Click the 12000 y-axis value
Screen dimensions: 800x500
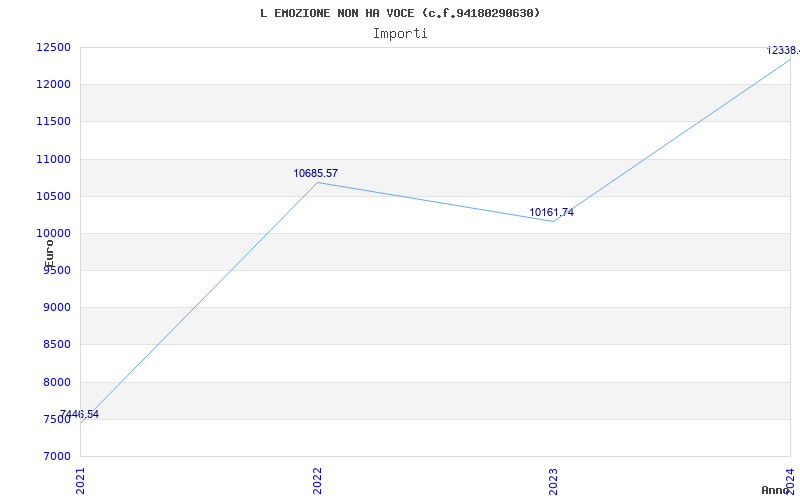pos(53,85)
